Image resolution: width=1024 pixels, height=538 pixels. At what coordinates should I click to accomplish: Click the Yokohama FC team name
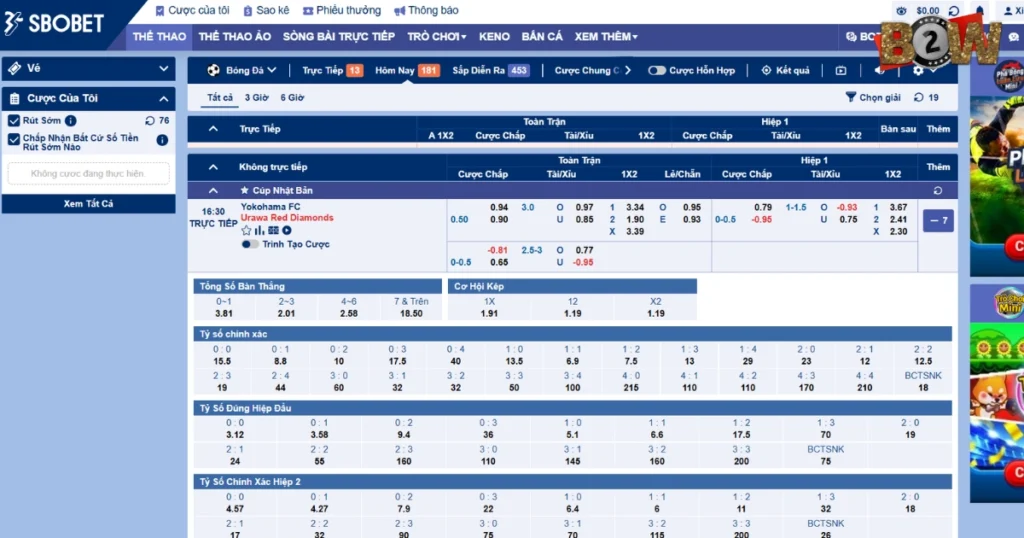(270, 206)
